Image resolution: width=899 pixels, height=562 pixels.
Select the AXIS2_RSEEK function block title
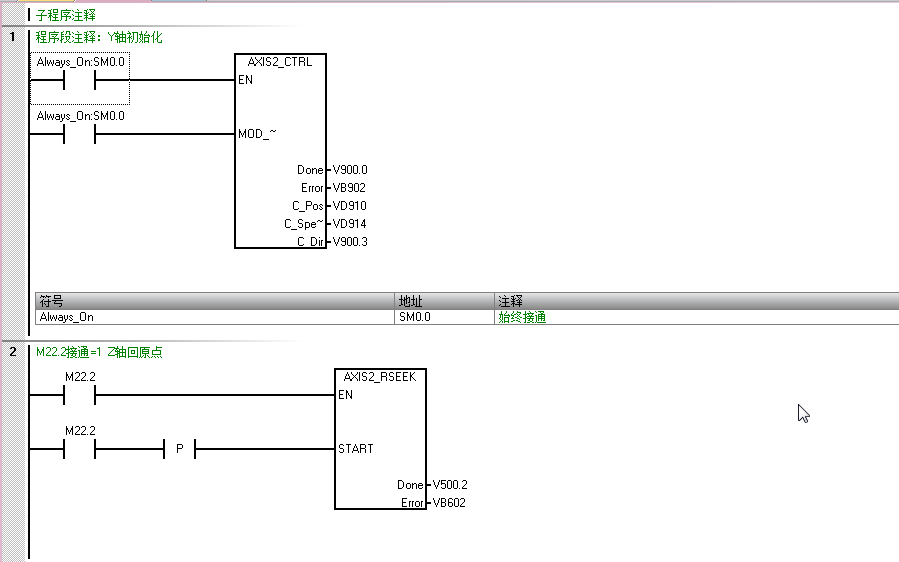click(380, 377)
